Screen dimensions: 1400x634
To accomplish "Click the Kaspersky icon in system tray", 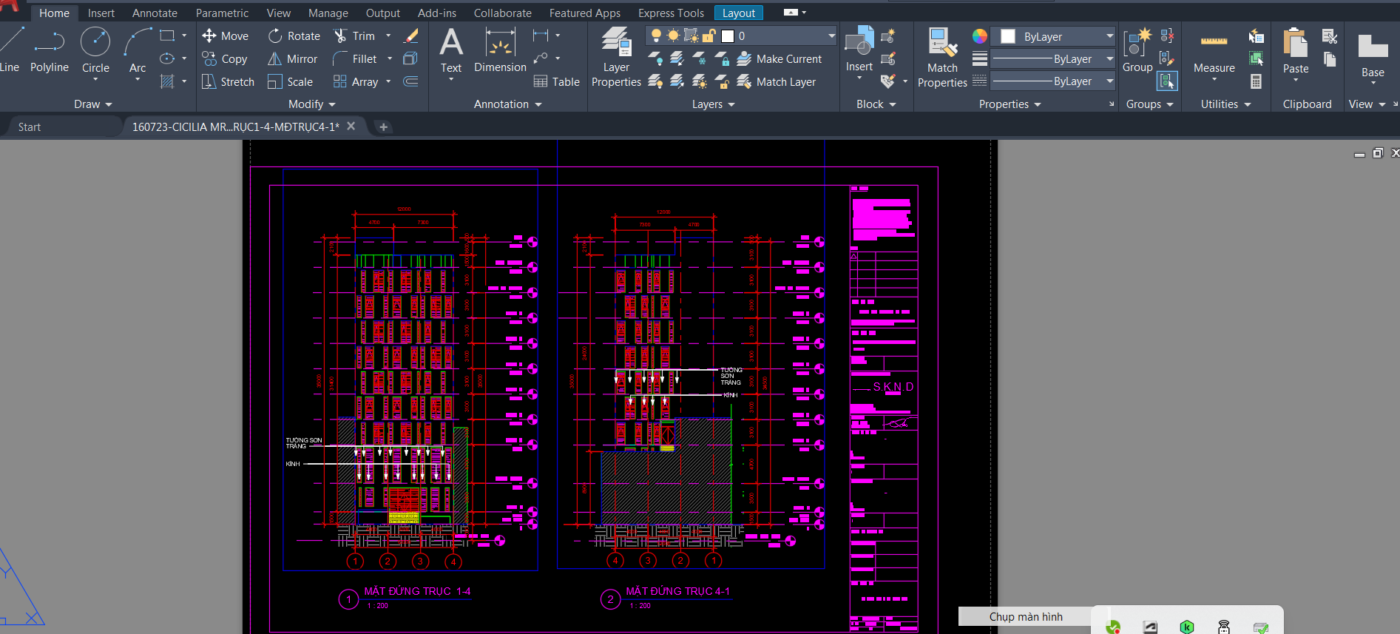I will tap(1186, 627).
